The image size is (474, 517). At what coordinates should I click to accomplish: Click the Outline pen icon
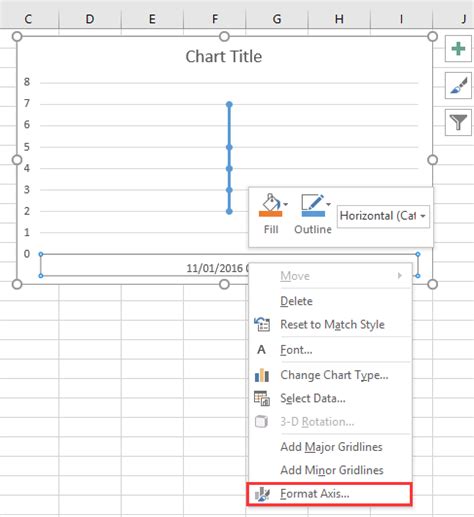point(313,202)
